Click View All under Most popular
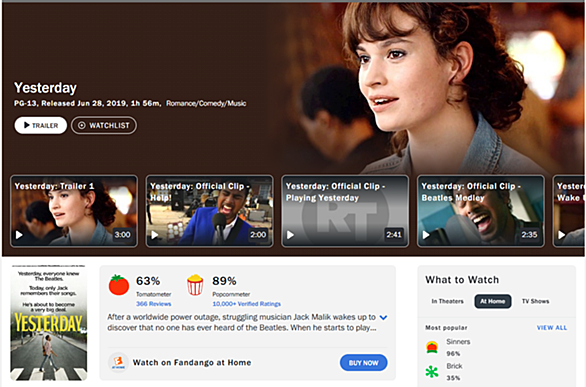This screenshot has width=586, height=387. click(x=552, y=328)
